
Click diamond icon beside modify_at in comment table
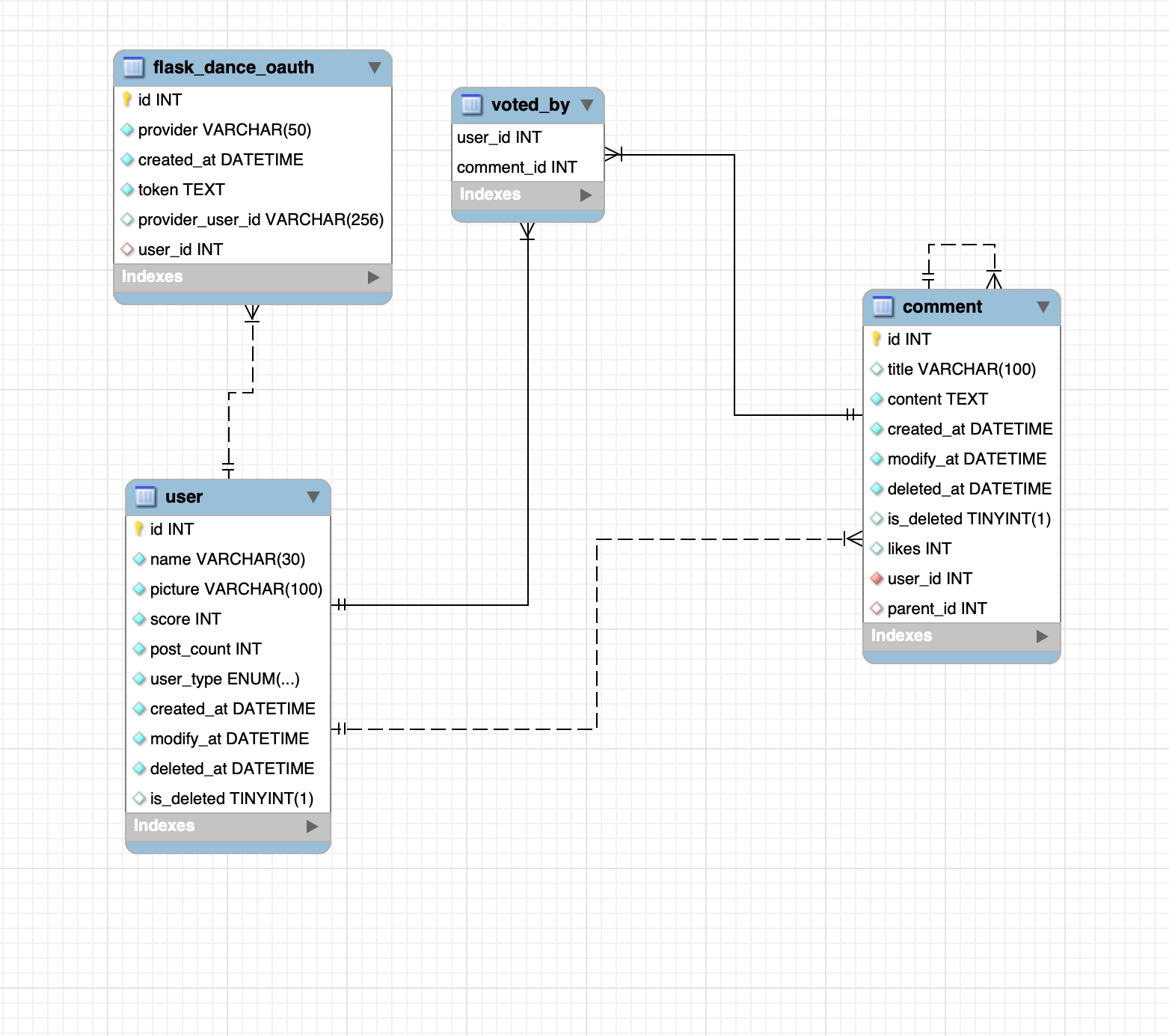(877, 459)
